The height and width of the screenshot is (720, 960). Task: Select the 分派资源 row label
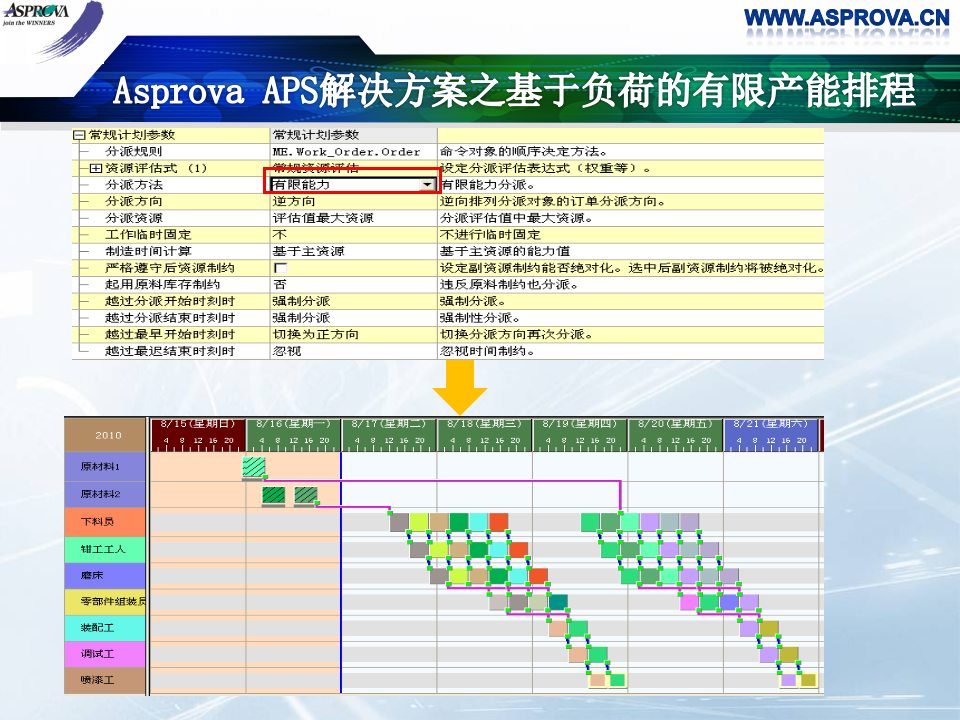tap(133, 218)
